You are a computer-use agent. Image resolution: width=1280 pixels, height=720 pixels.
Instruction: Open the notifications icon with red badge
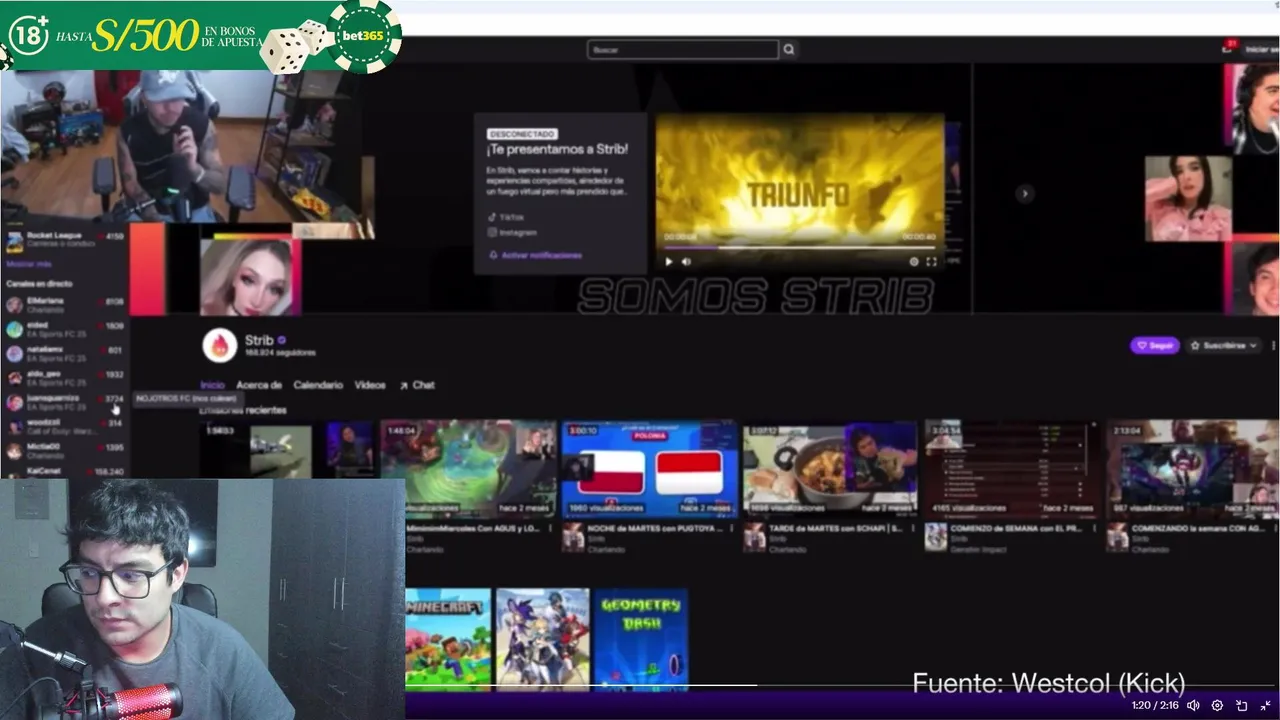pos(1229,48)
